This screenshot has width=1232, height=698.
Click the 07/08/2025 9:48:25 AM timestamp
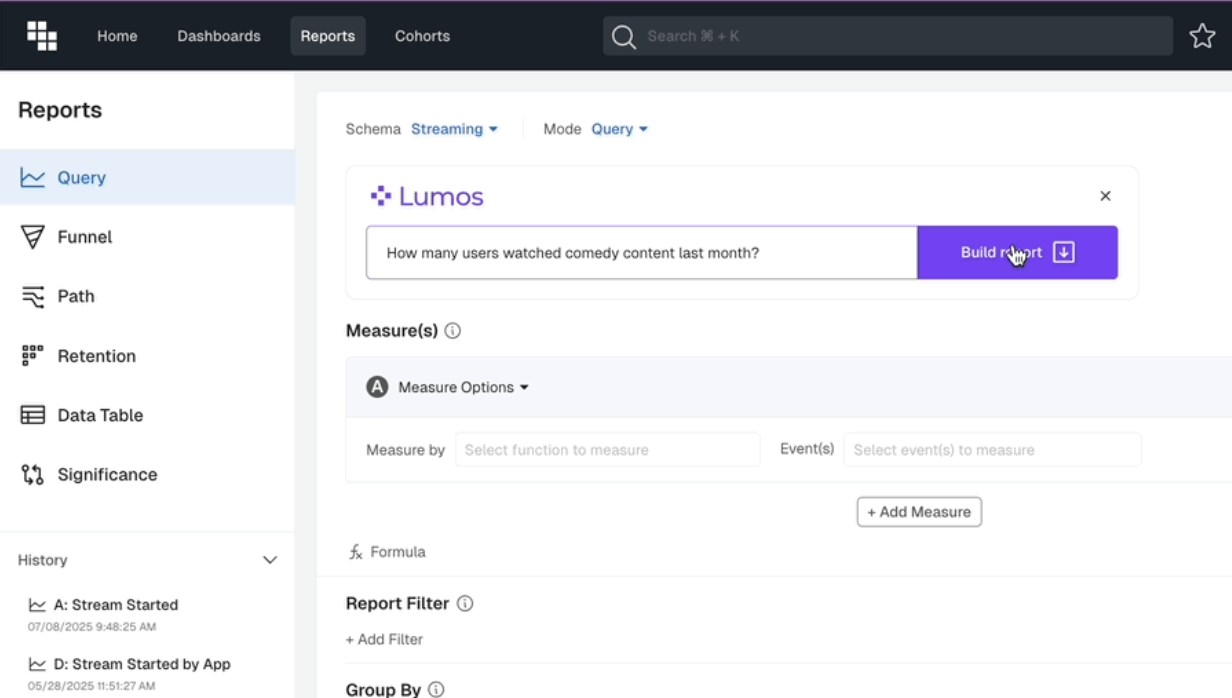tap(92, 627)
